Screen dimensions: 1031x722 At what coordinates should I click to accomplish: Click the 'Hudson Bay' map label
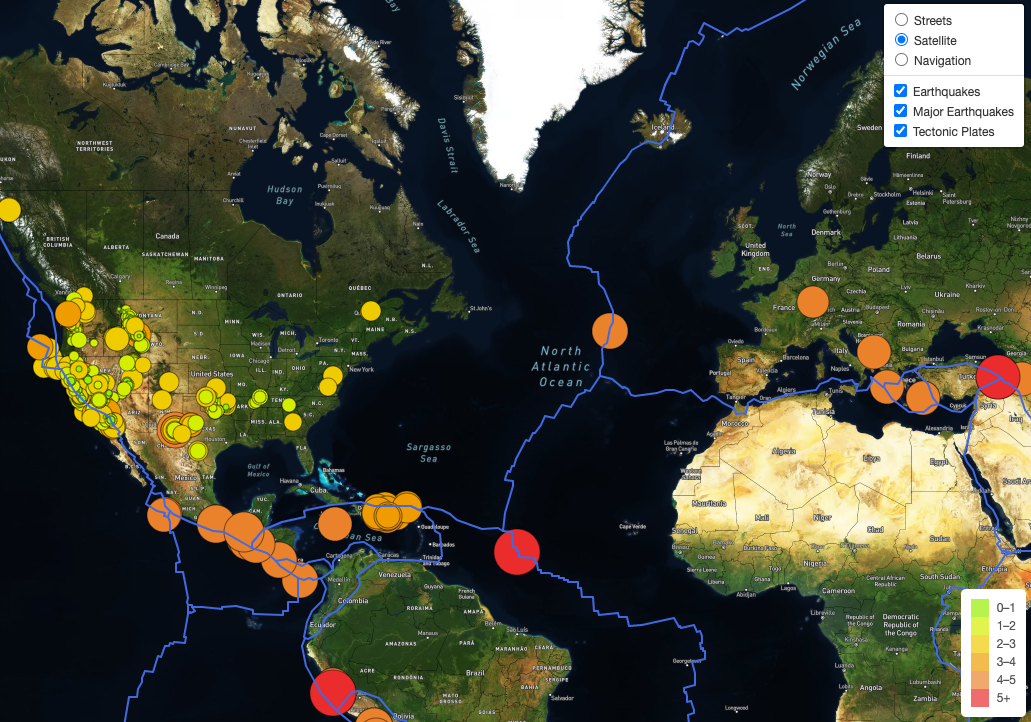point(285,195)
